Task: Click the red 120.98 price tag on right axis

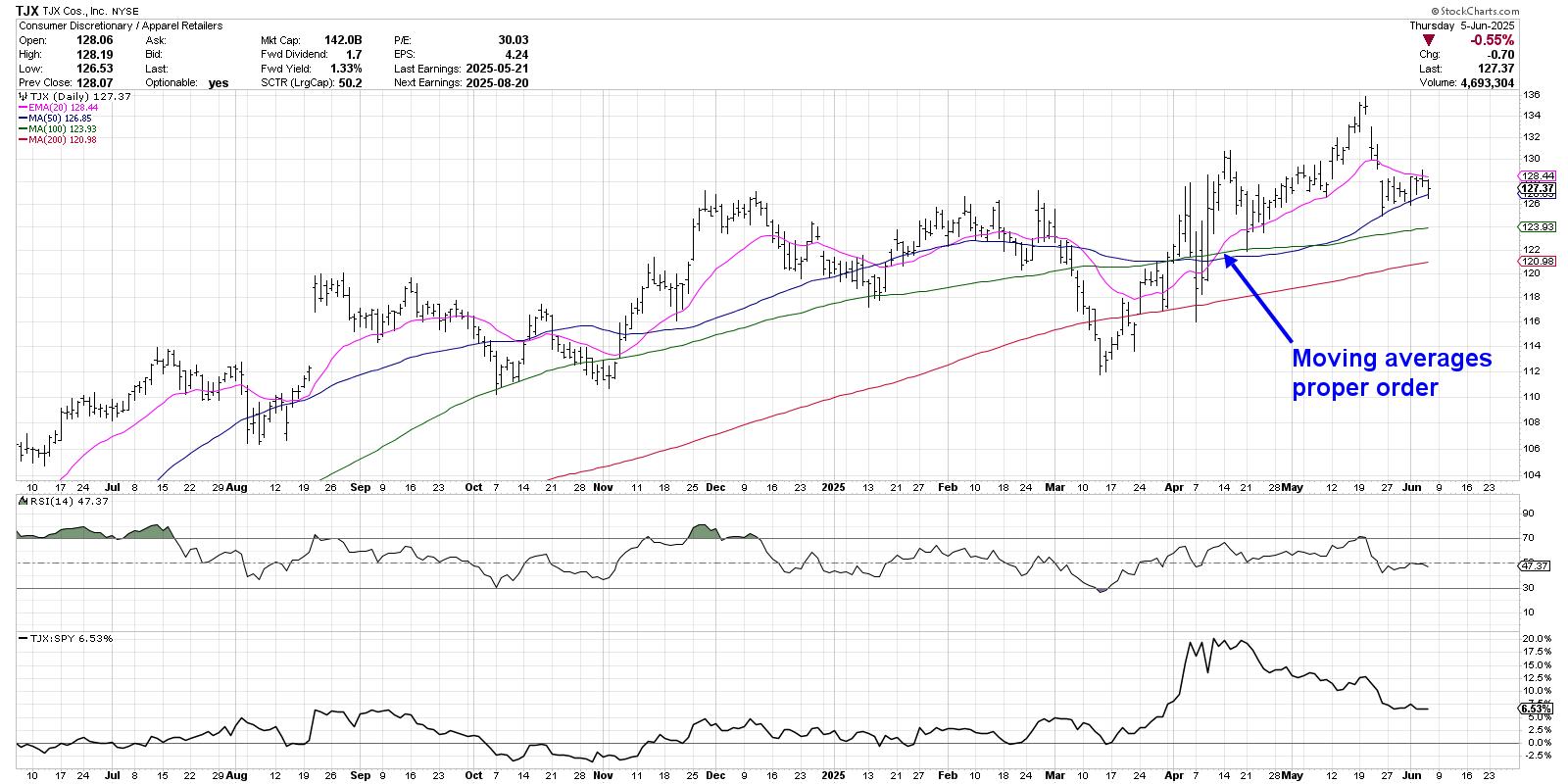Action: pos(1537,262)
